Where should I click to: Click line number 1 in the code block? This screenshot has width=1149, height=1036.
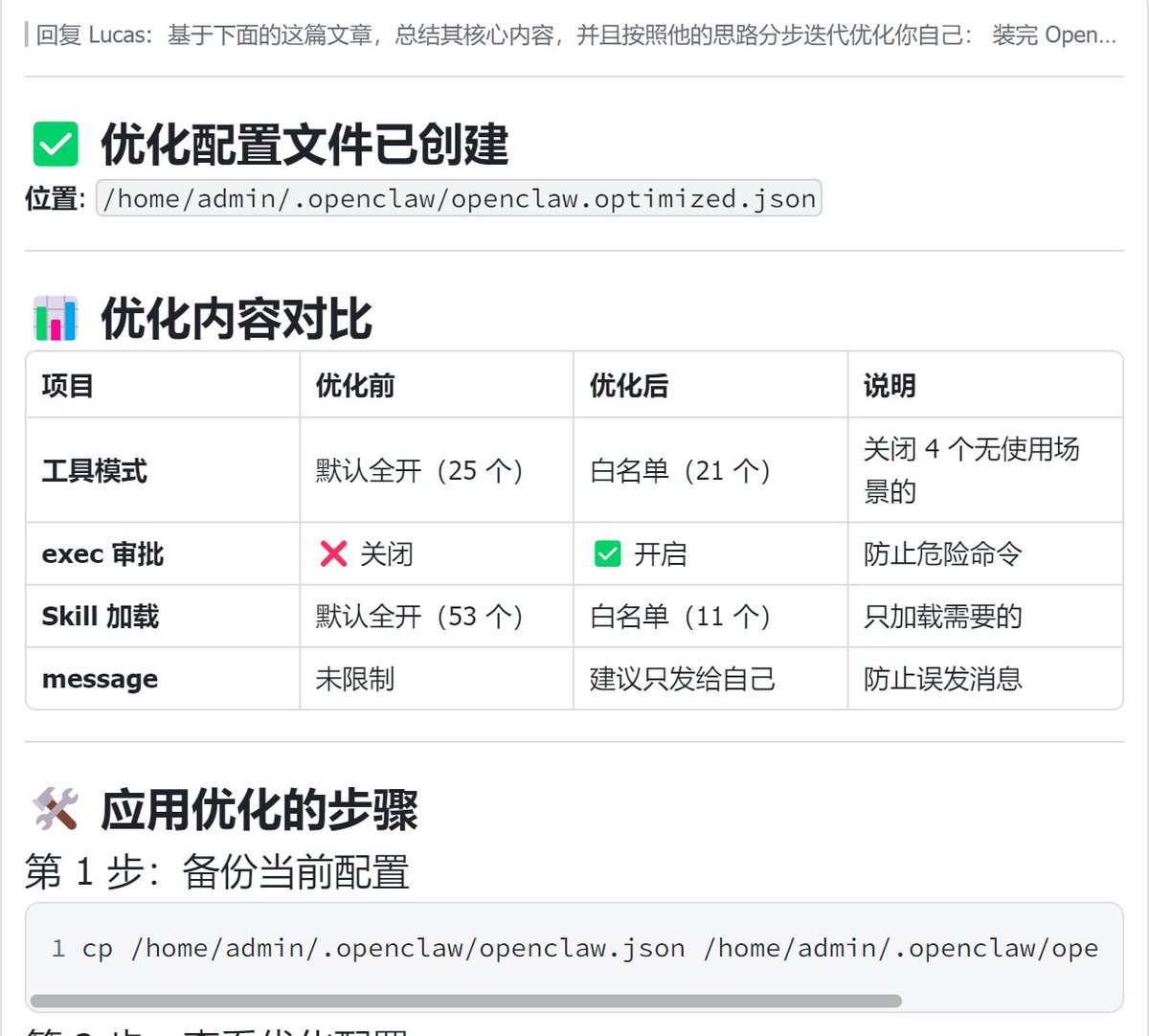pos(58,948)
